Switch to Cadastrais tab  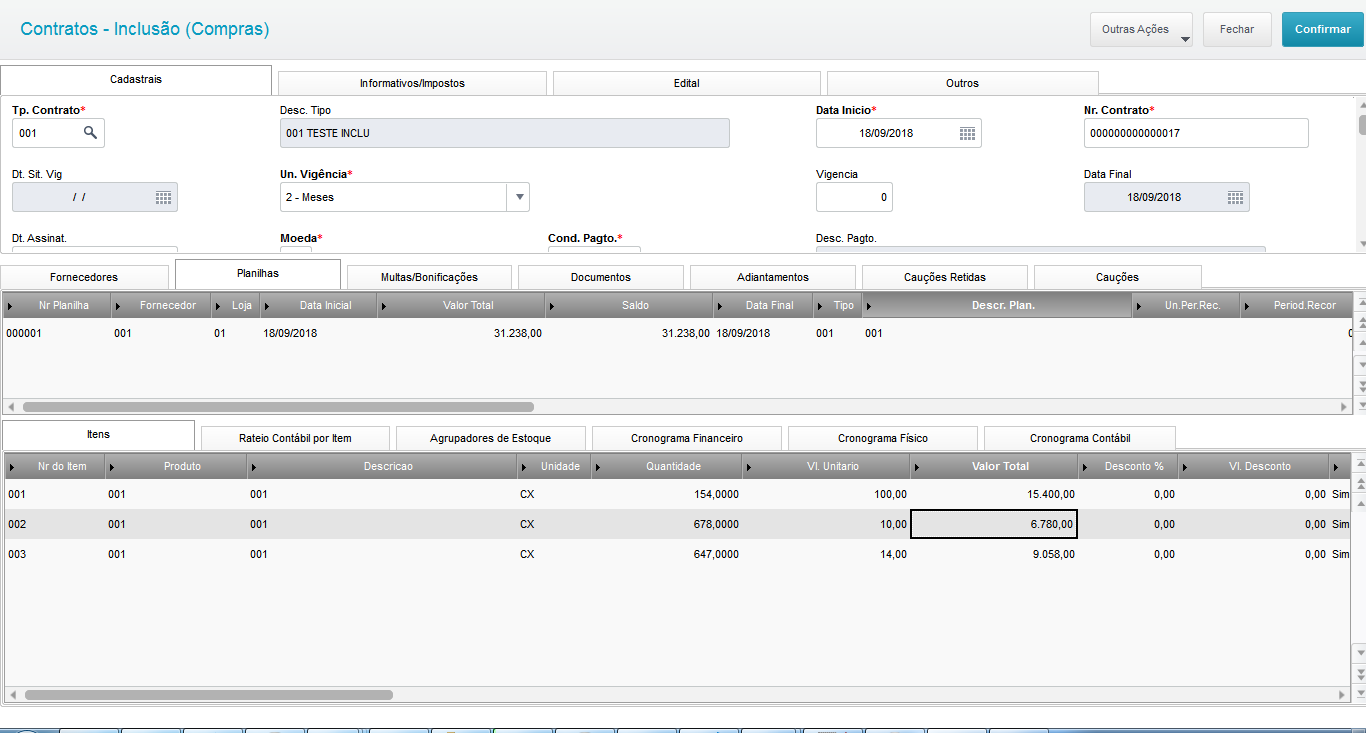(136, 80)
